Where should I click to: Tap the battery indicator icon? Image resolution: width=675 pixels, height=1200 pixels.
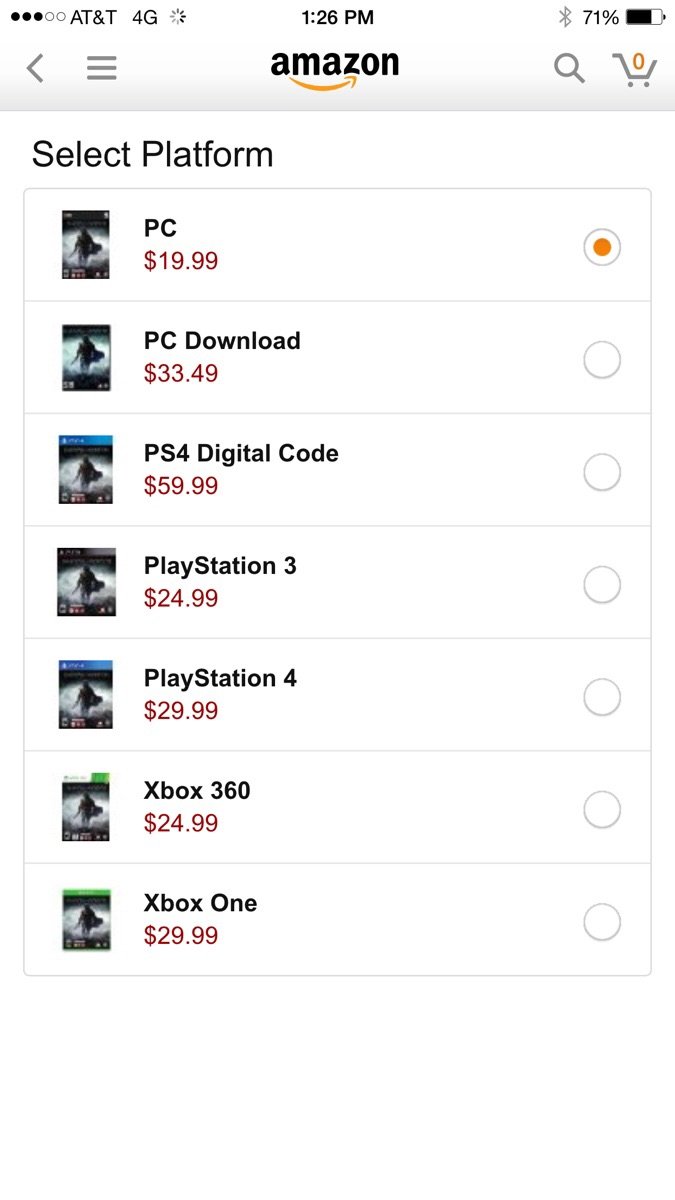pos(644,17)
